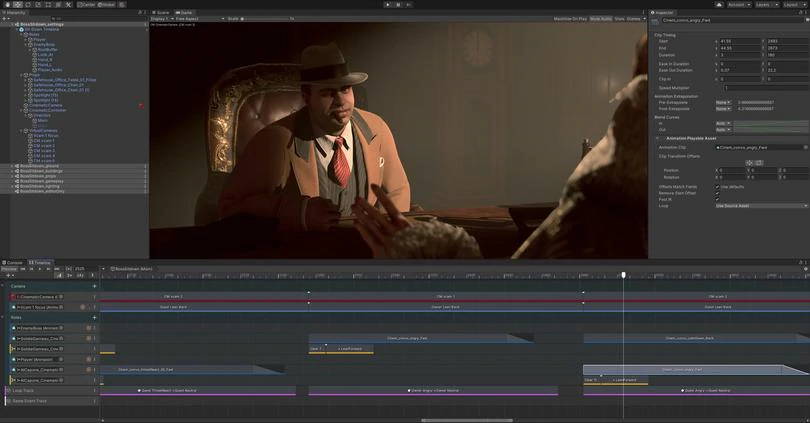Step one frame with Step button

(409, 5)
